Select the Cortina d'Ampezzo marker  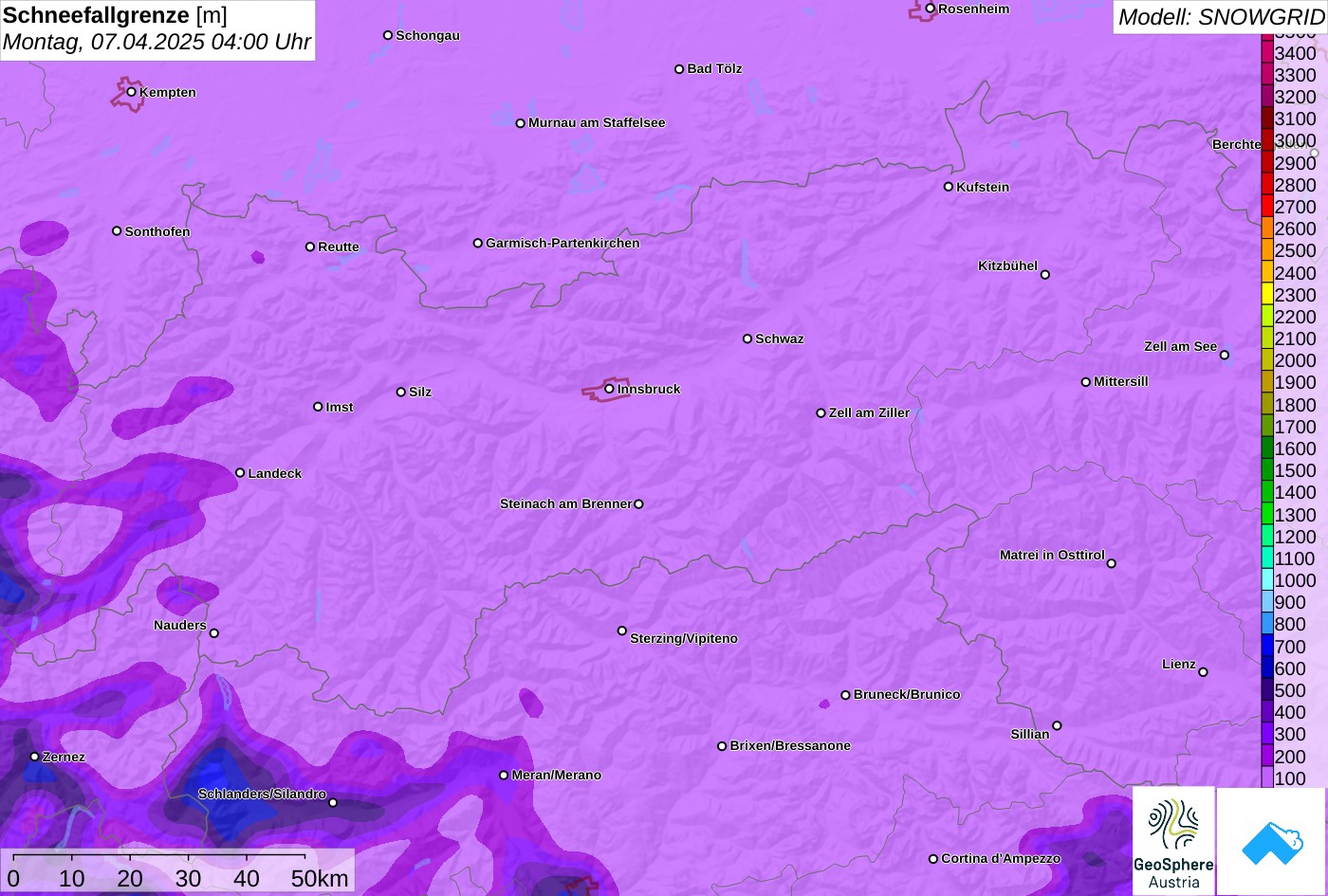(933, 859)
